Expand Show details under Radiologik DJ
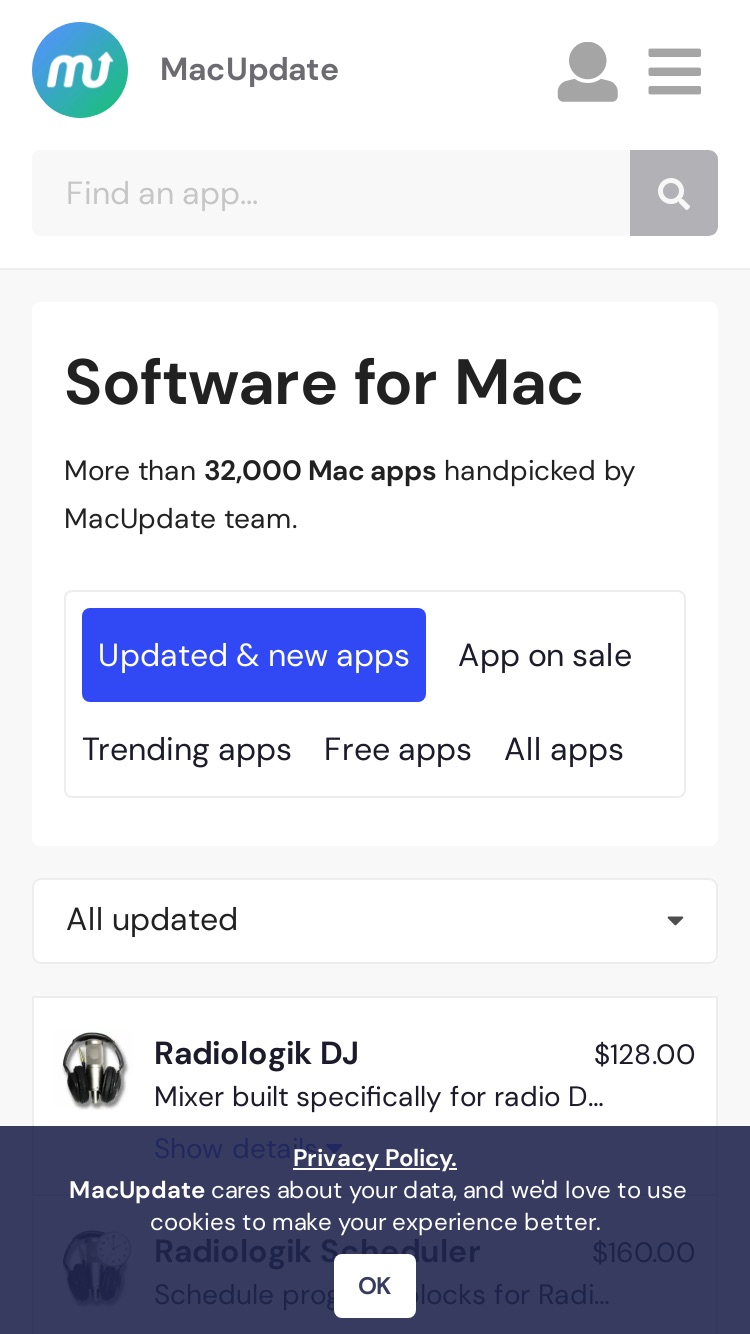This screenshot has width=750, height=1334. pyautogui.click(x=249, y=1148)
